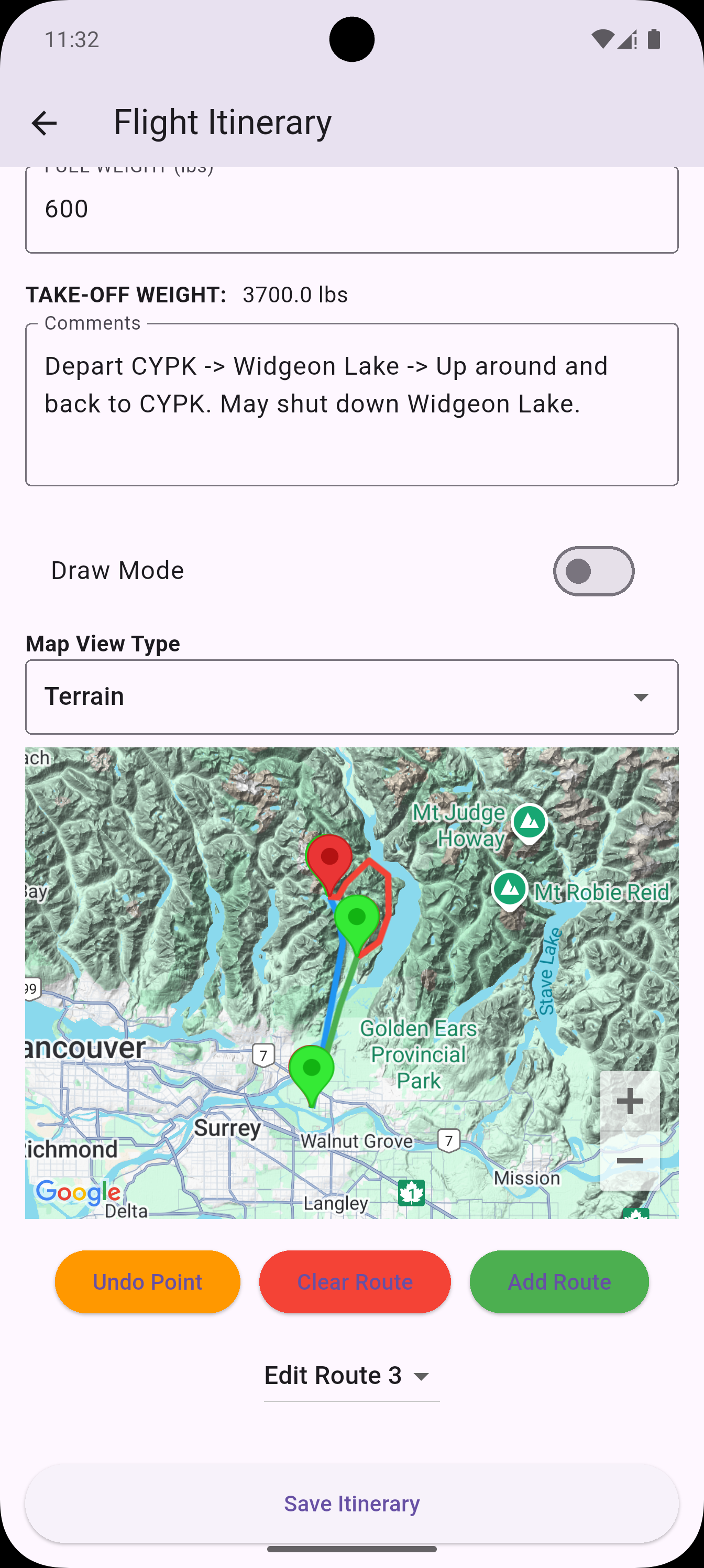Zoom in with the map plus icon
Screen dimensions: 704x1568
coord(630,1102)
